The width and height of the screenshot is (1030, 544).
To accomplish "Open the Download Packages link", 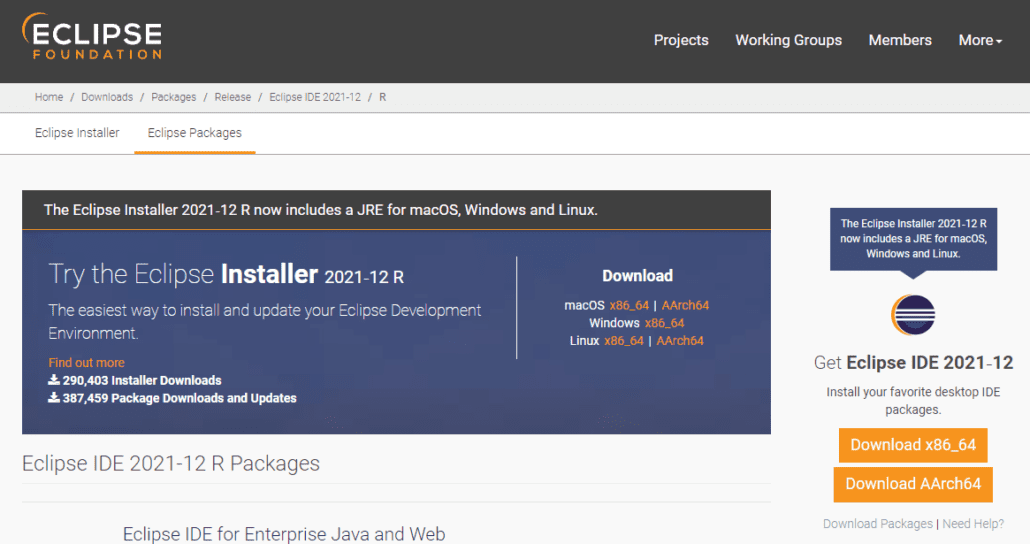I will point(878,524).
